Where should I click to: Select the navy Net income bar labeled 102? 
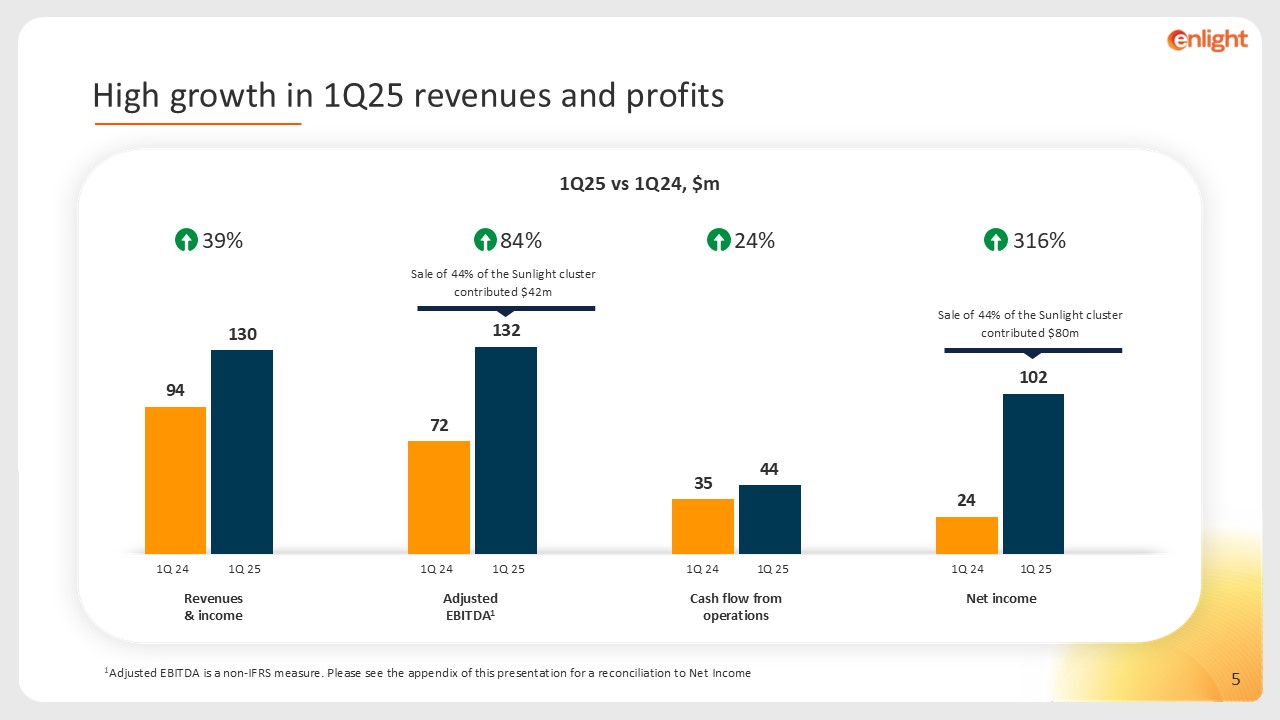[x=1033, y=474]
